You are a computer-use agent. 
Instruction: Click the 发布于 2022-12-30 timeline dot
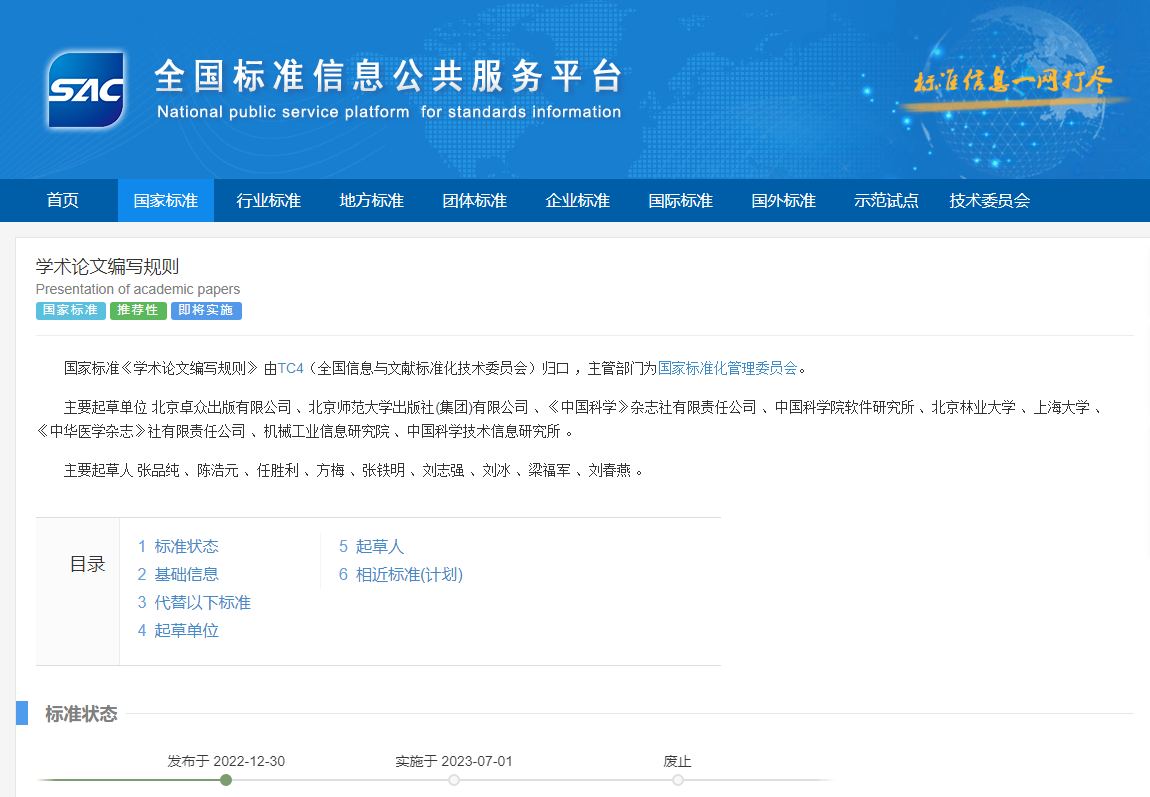pyautogui.click(x=226, y=780)
